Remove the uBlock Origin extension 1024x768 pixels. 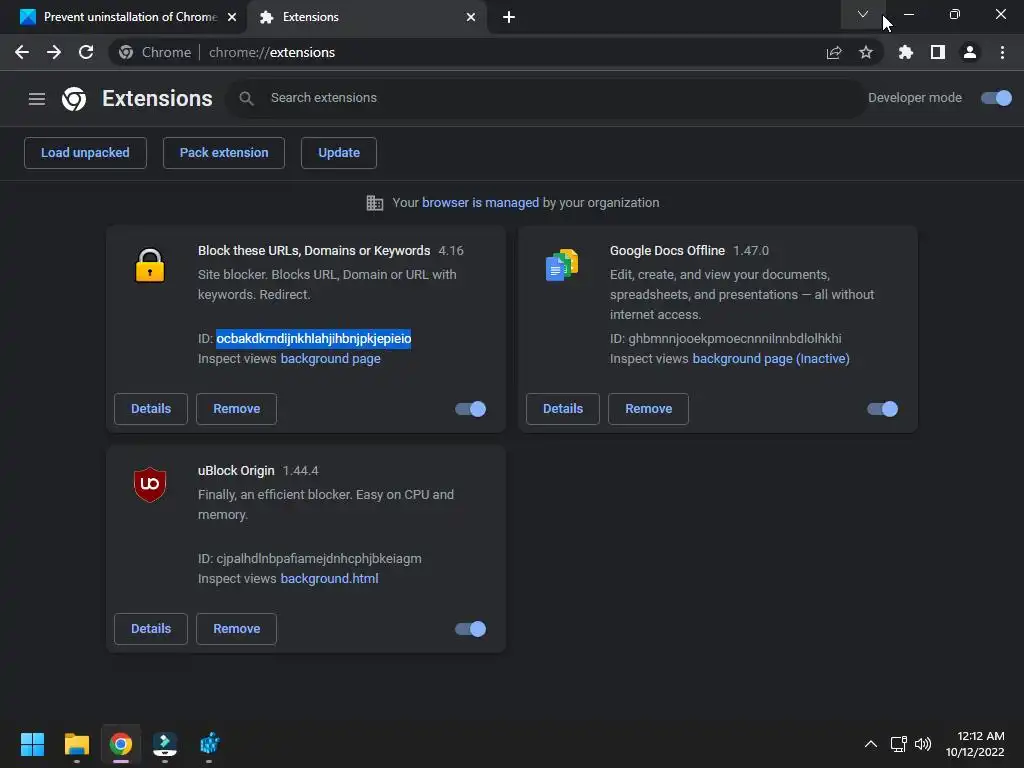coord(236,629)
